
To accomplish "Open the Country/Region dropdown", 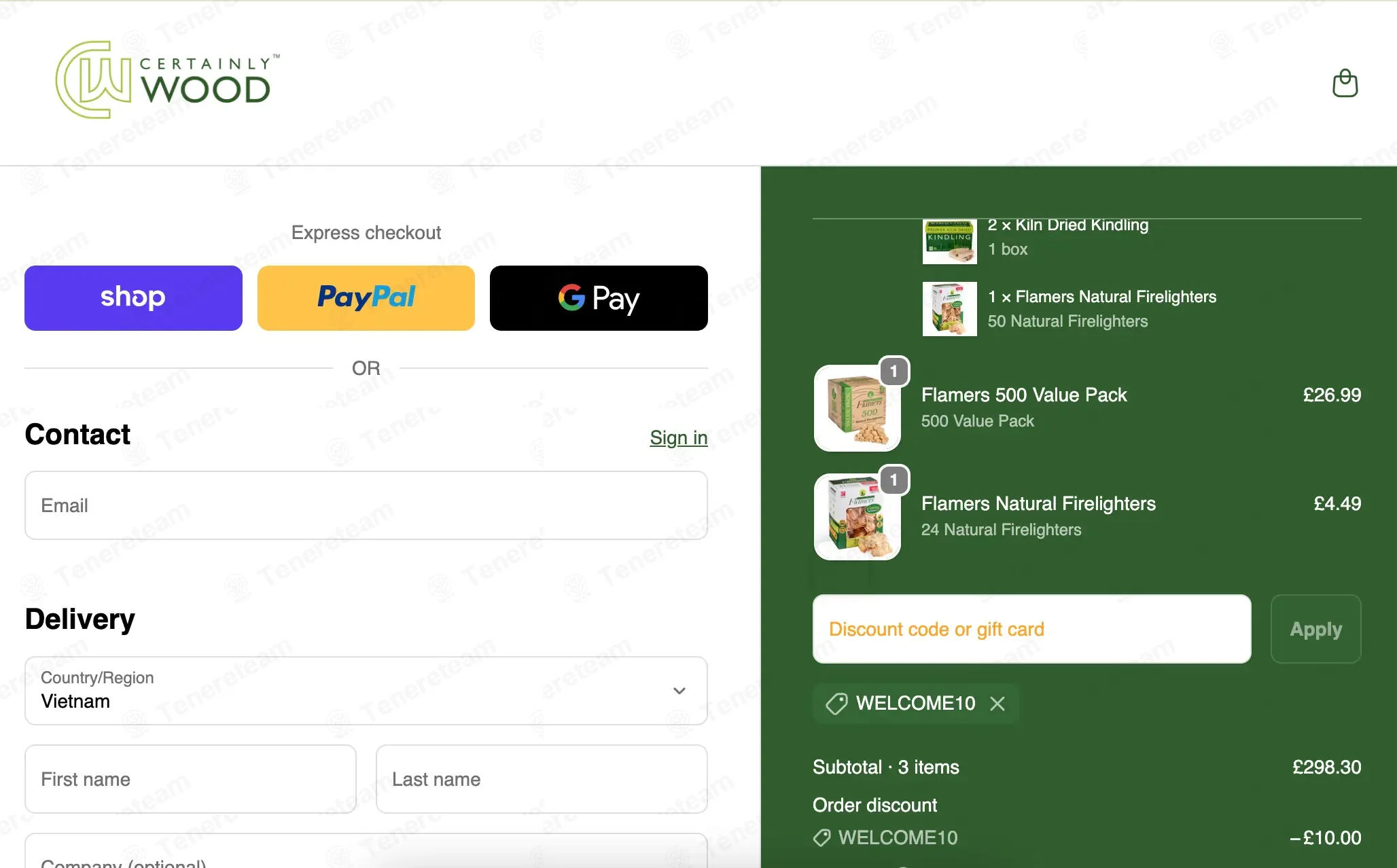I will (x=366, y=691).
